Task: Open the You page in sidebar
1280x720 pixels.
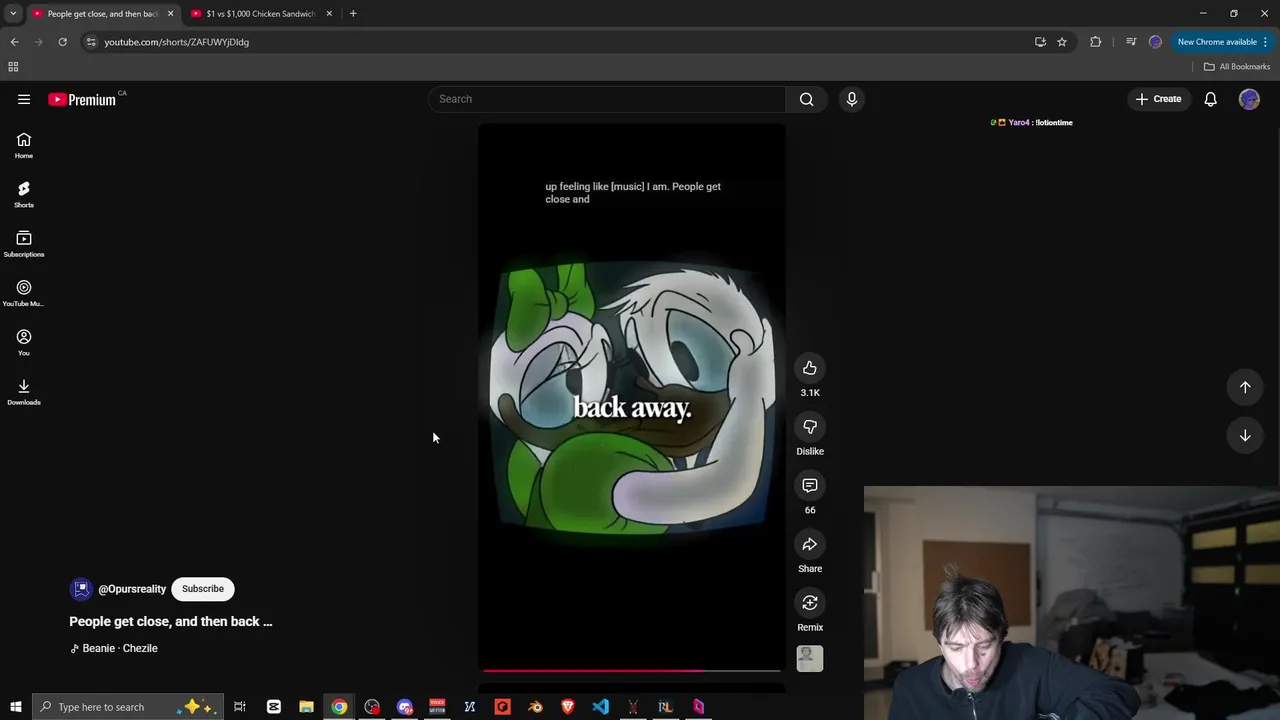Action: [24, 342]
